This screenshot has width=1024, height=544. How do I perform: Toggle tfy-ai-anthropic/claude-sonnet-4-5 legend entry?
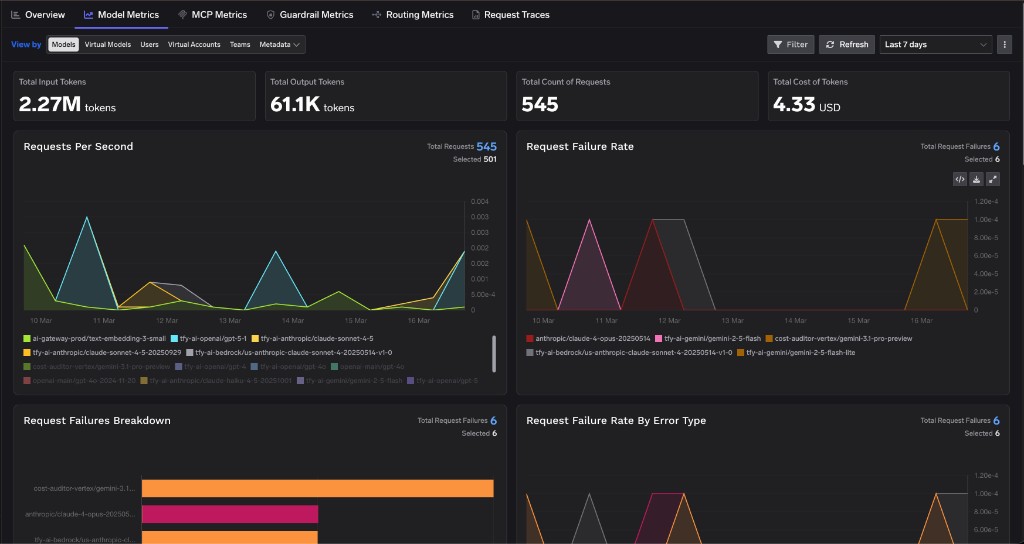312,338
